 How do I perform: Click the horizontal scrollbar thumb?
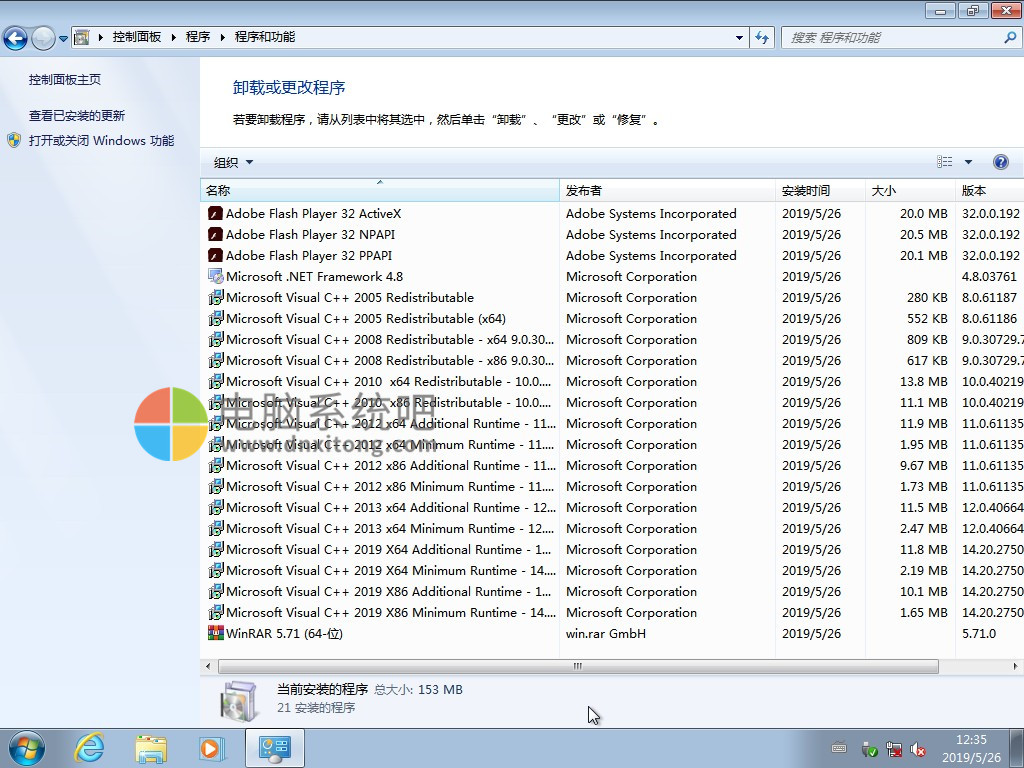(578, 666)
